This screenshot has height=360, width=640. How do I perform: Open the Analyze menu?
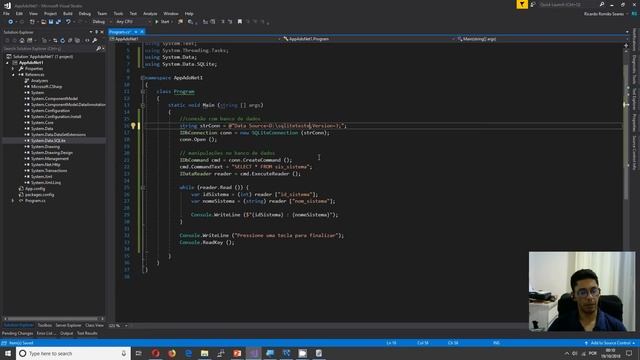tap(150, 13)
